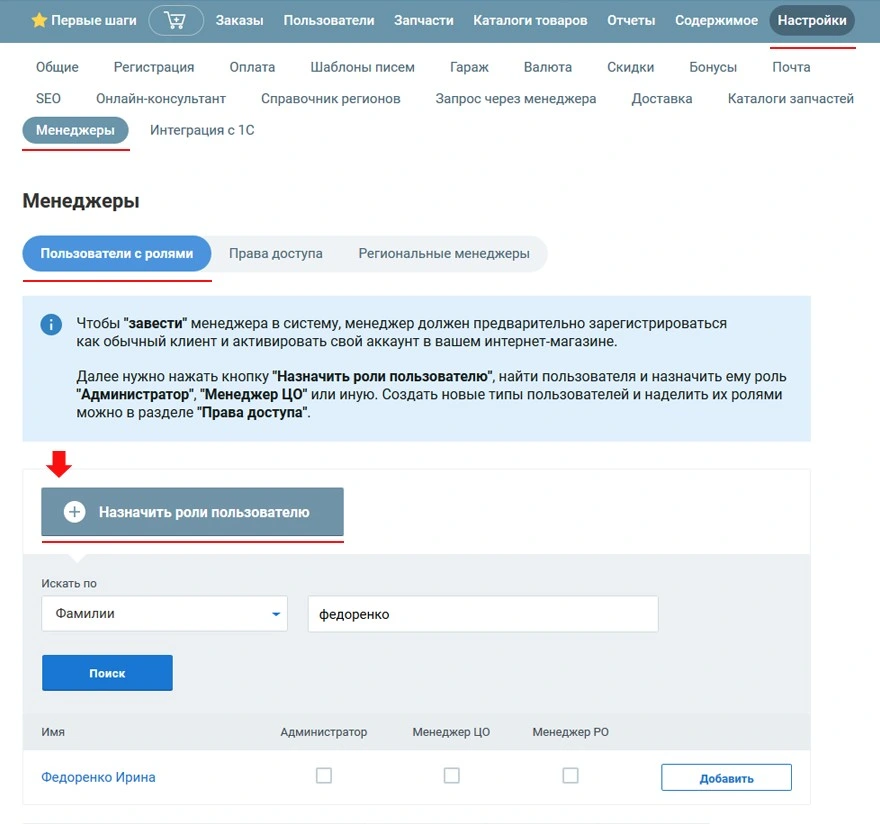Tick the Администратор checkbox for Федоренко Ирина

(x=324, y=776)
